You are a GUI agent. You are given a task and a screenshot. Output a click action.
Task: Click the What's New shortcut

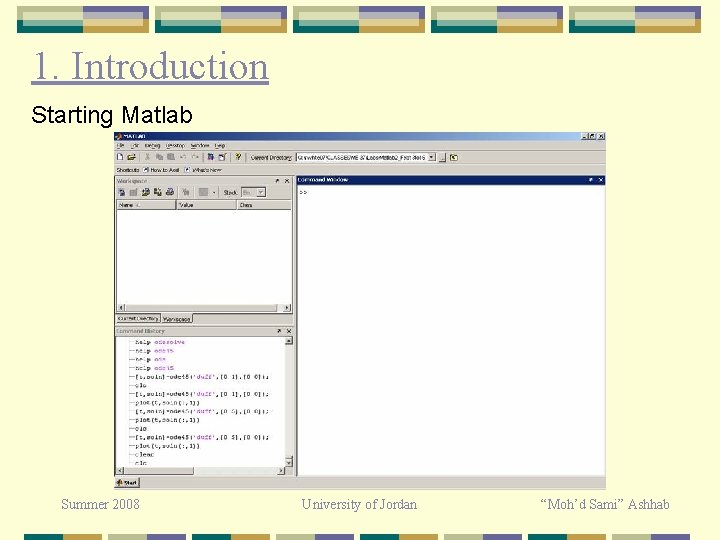[203, 170]
